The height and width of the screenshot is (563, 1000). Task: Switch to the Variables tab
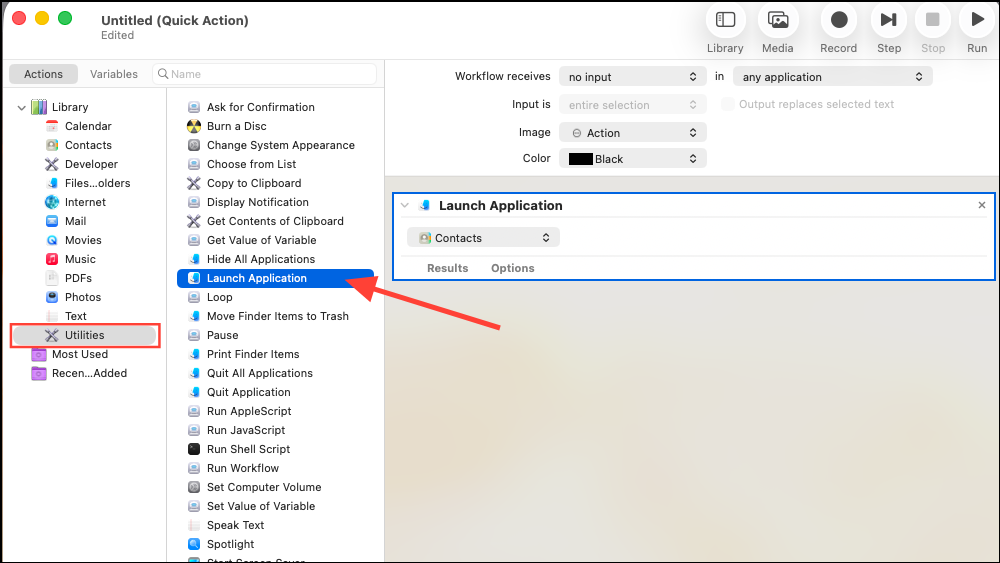click(x=114, y=74)
